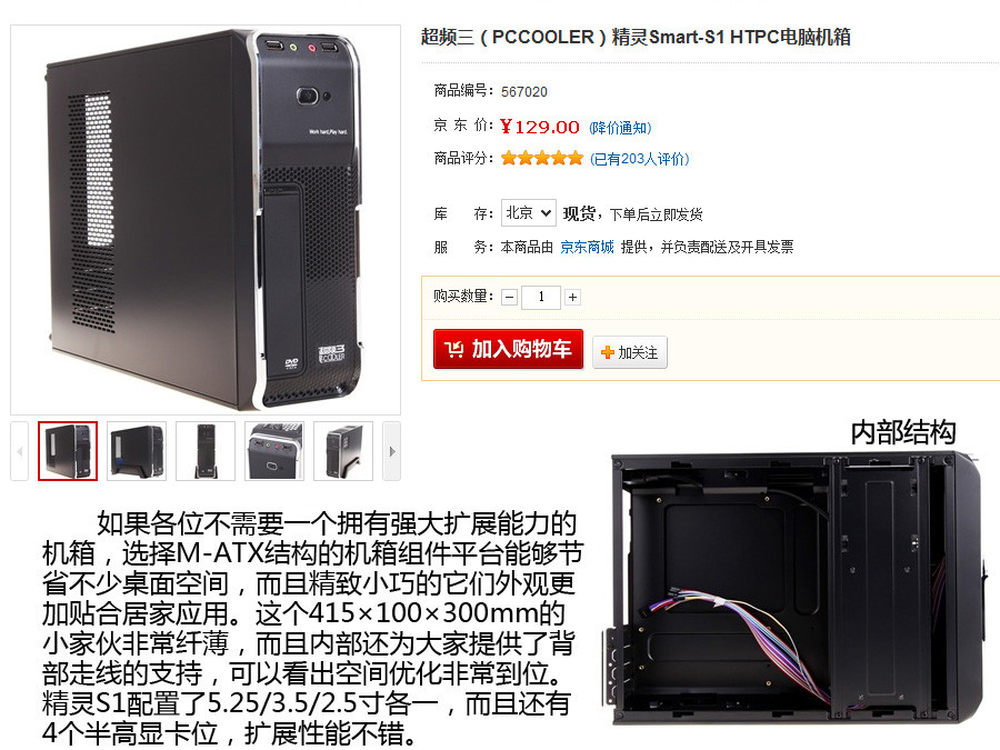This screenshot has height=750, width=1000.
Task: Click the 加关注 follow button
Action: click(x=630, y=352)
